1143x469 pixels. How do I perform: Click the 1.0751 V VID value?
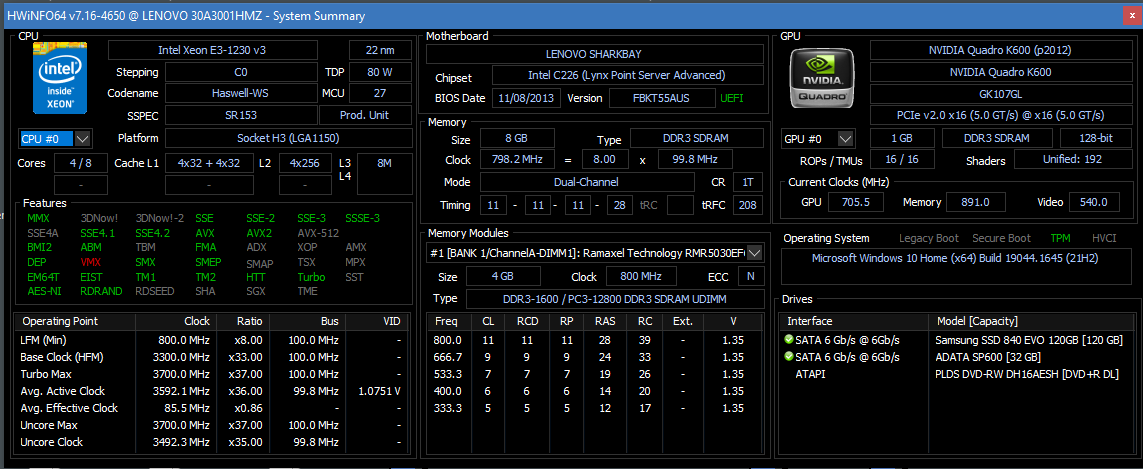click(379, 391)
